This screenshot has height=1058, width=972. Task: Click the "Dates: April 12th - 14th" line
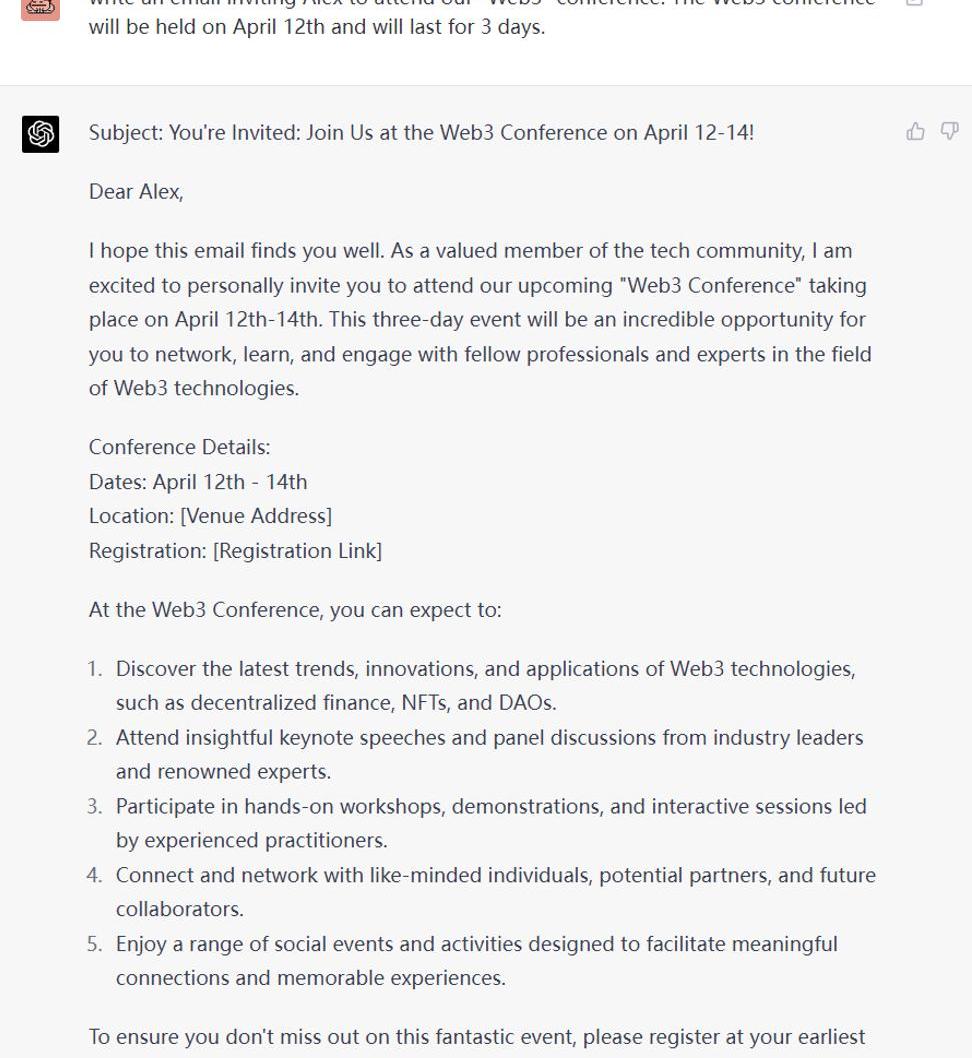point(198,482)
